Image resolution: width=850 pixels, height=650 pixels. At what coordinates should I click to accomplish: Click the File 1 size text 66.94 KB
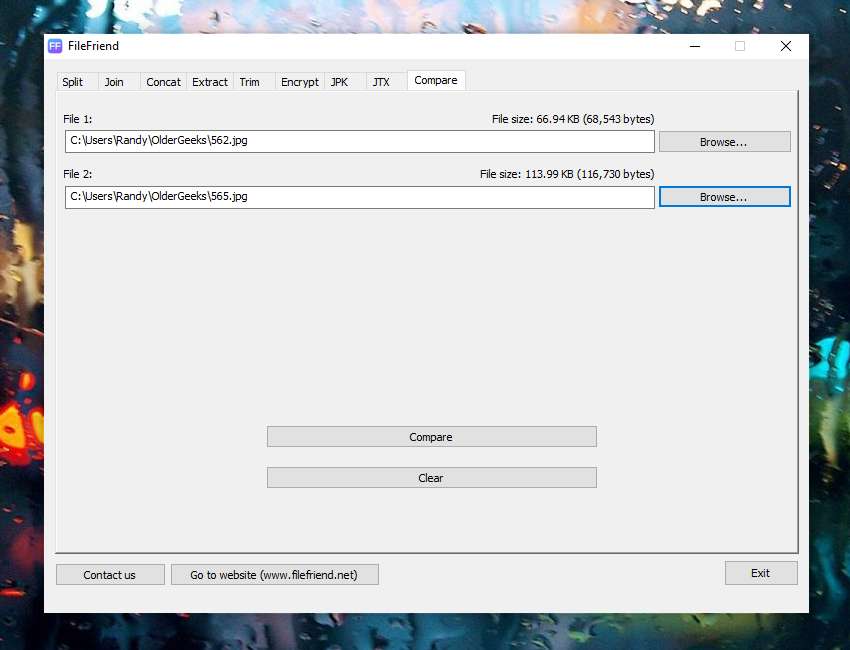coord(573,119)
